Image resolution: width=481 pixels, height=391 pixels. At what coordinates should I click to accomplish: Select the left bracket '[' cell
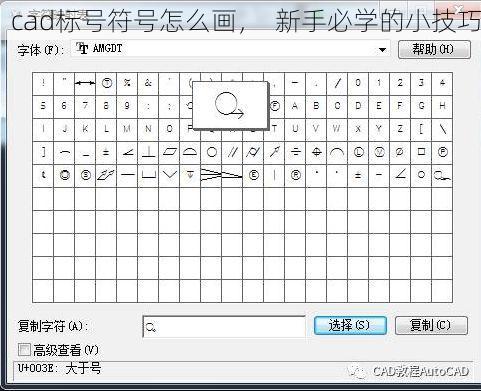[x=421, y=129]
